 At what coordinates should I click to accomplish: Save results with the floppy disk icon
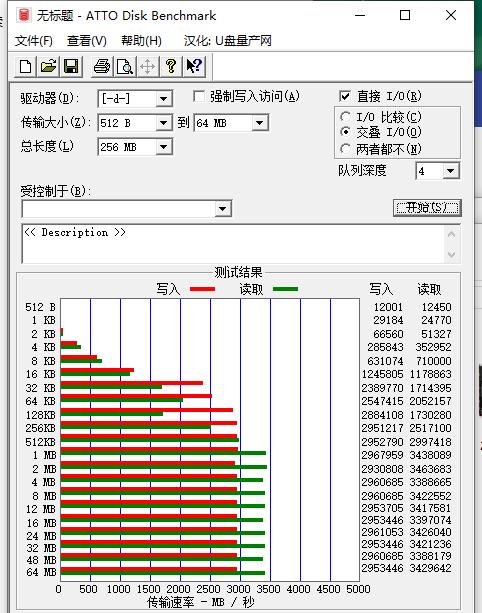click(x=71, y=66)
